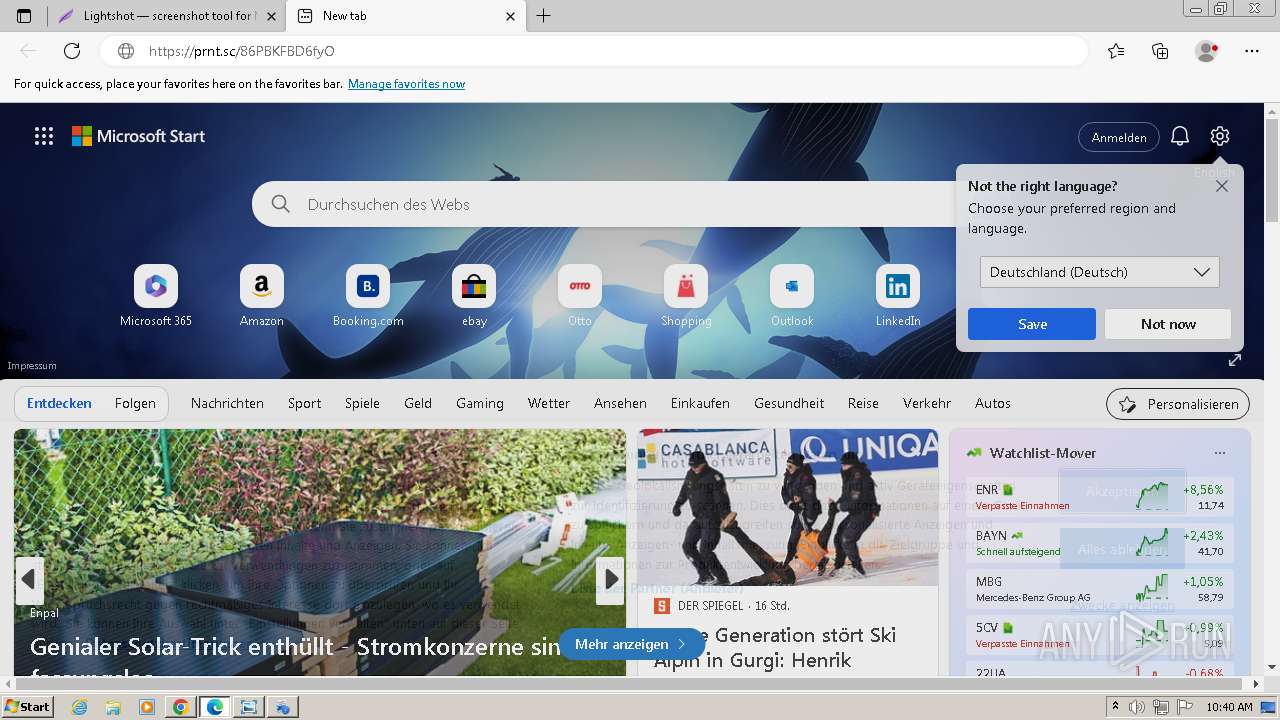This screenshot has height=720, width=1280.
Task: Expand the Deutschland (Deutsch) language dropdown
Action: pyautogui.click(x=1099, y=272)
